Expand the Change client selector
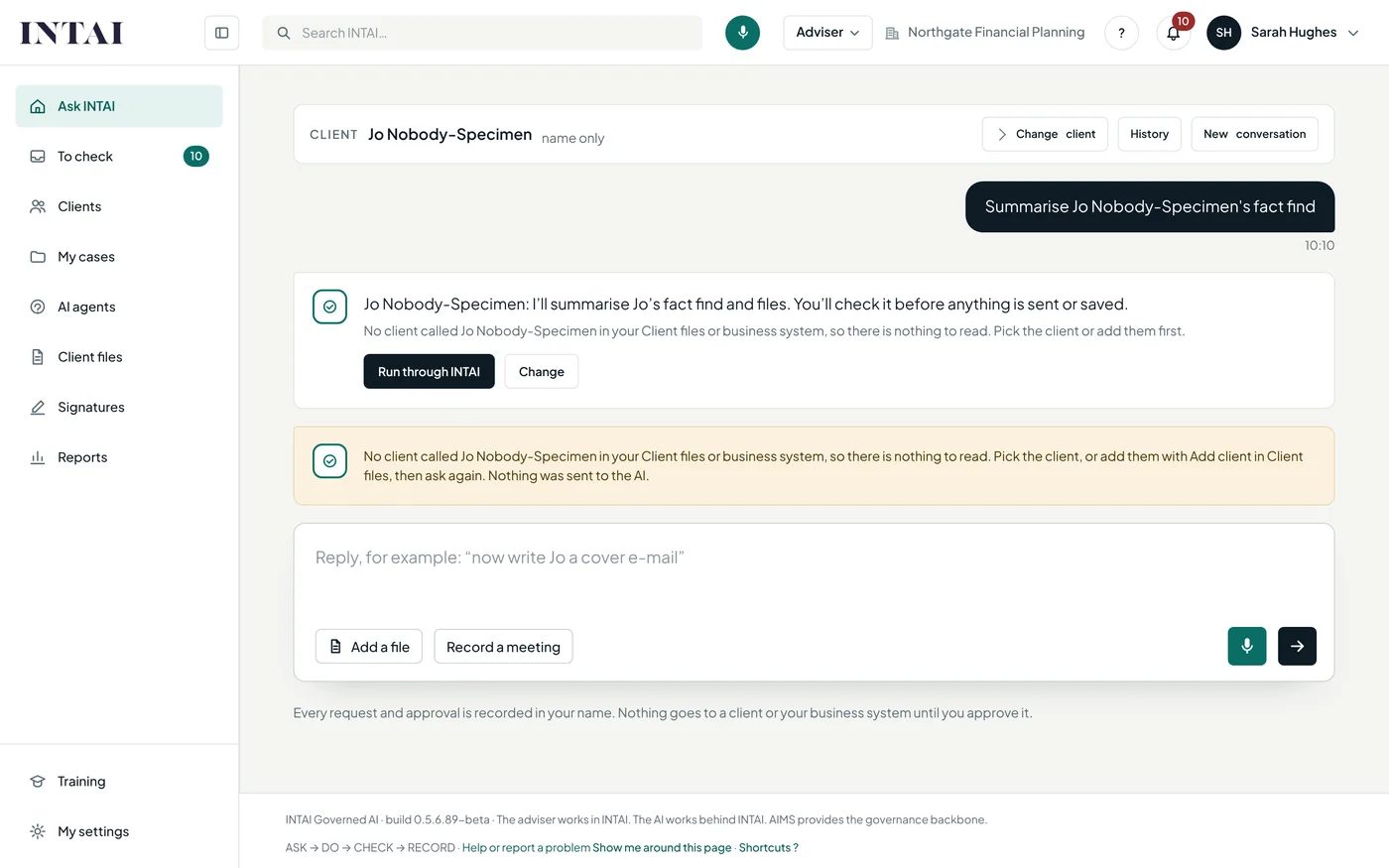 pyautogui.click(x=1045, y=134)
